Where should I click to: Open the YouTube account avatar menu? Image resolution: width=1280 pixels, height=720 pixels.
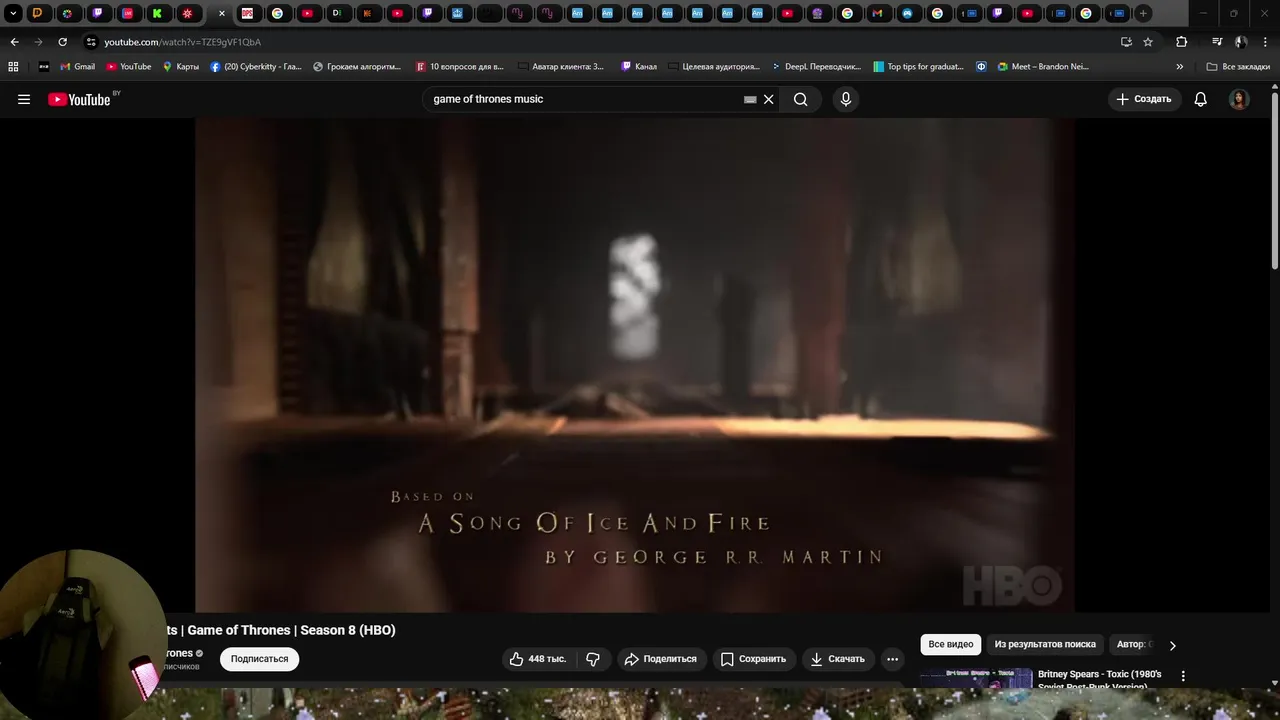(1239, 99)
